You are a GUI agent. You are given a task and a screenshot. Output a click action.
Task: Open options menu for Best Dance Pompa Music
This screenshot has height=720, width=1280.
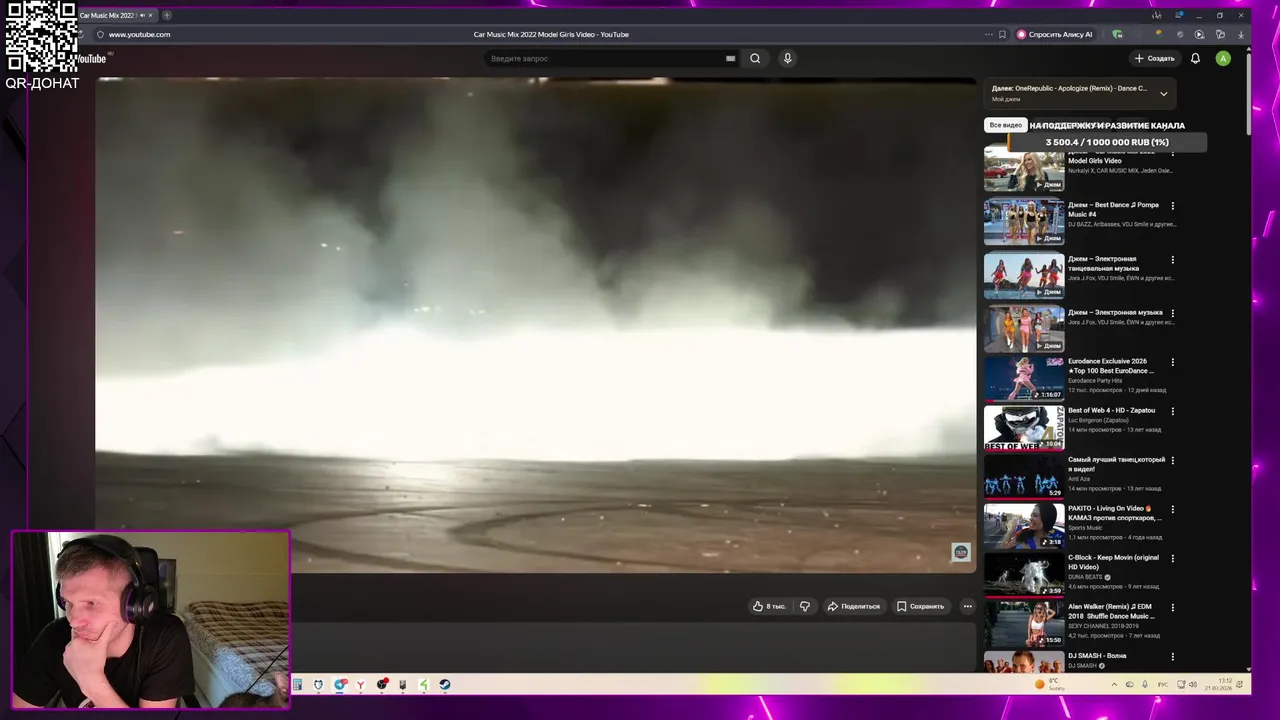[1173, 206]
